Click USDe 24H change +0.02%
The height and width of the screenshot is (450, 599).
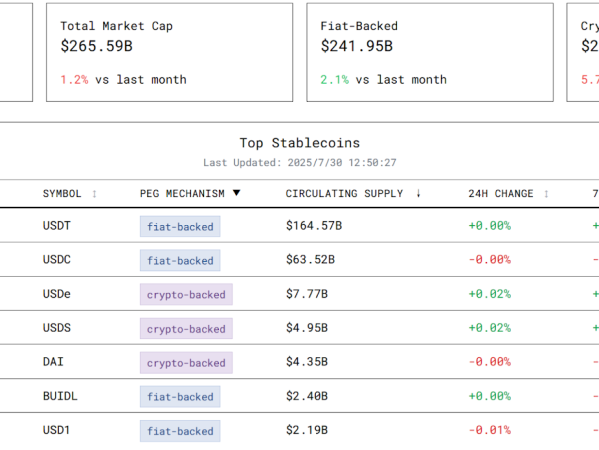coord(490,294)
